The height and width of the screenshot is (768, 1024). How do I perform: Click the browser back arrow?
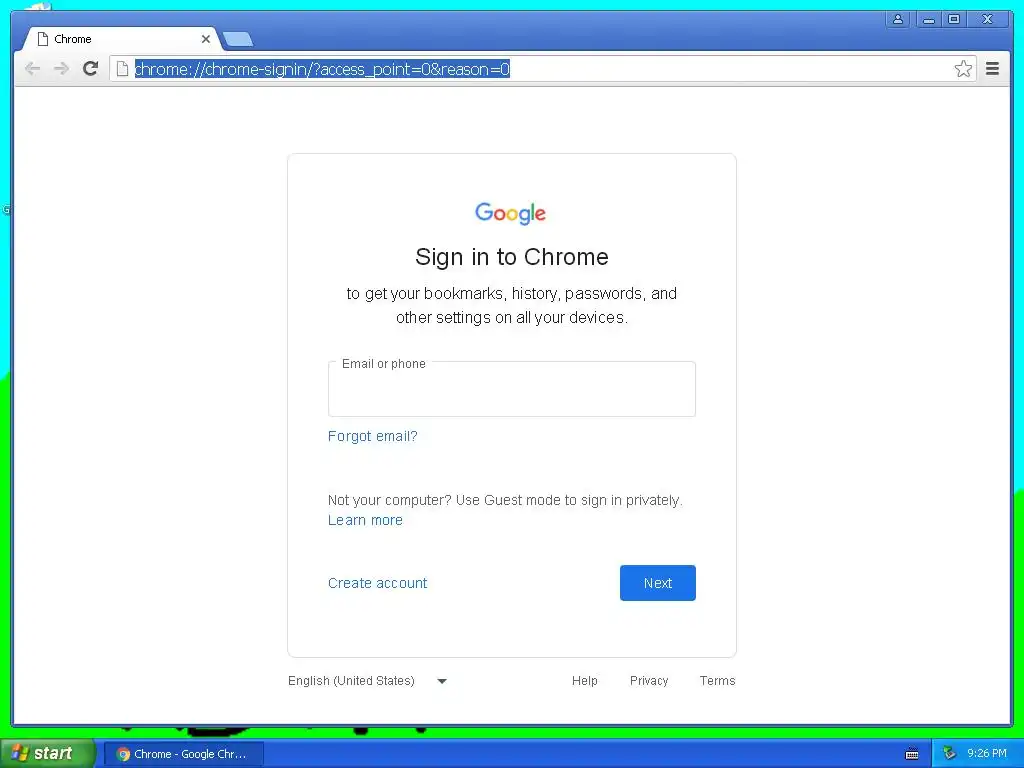(32, 69)
